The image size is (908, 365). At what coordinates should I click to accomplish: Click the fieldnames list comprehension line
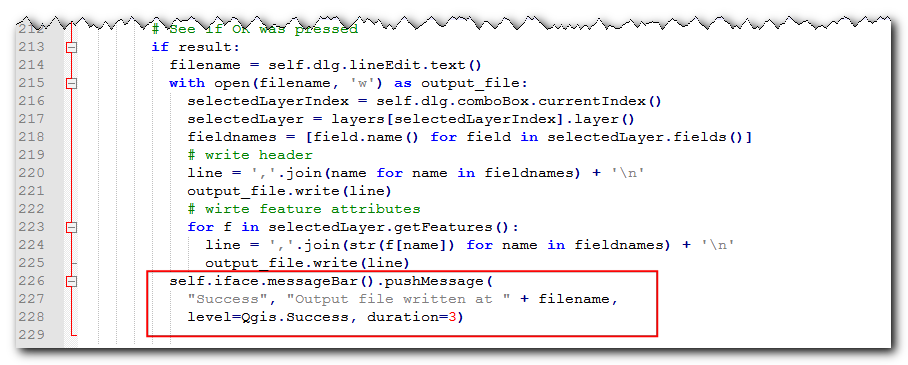pos(470,137)
